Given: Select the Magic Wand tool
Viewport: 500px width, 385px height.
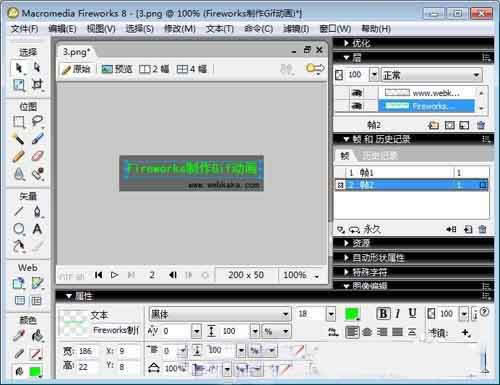Looking at the screenshot, I should click(x=19, y=138).
